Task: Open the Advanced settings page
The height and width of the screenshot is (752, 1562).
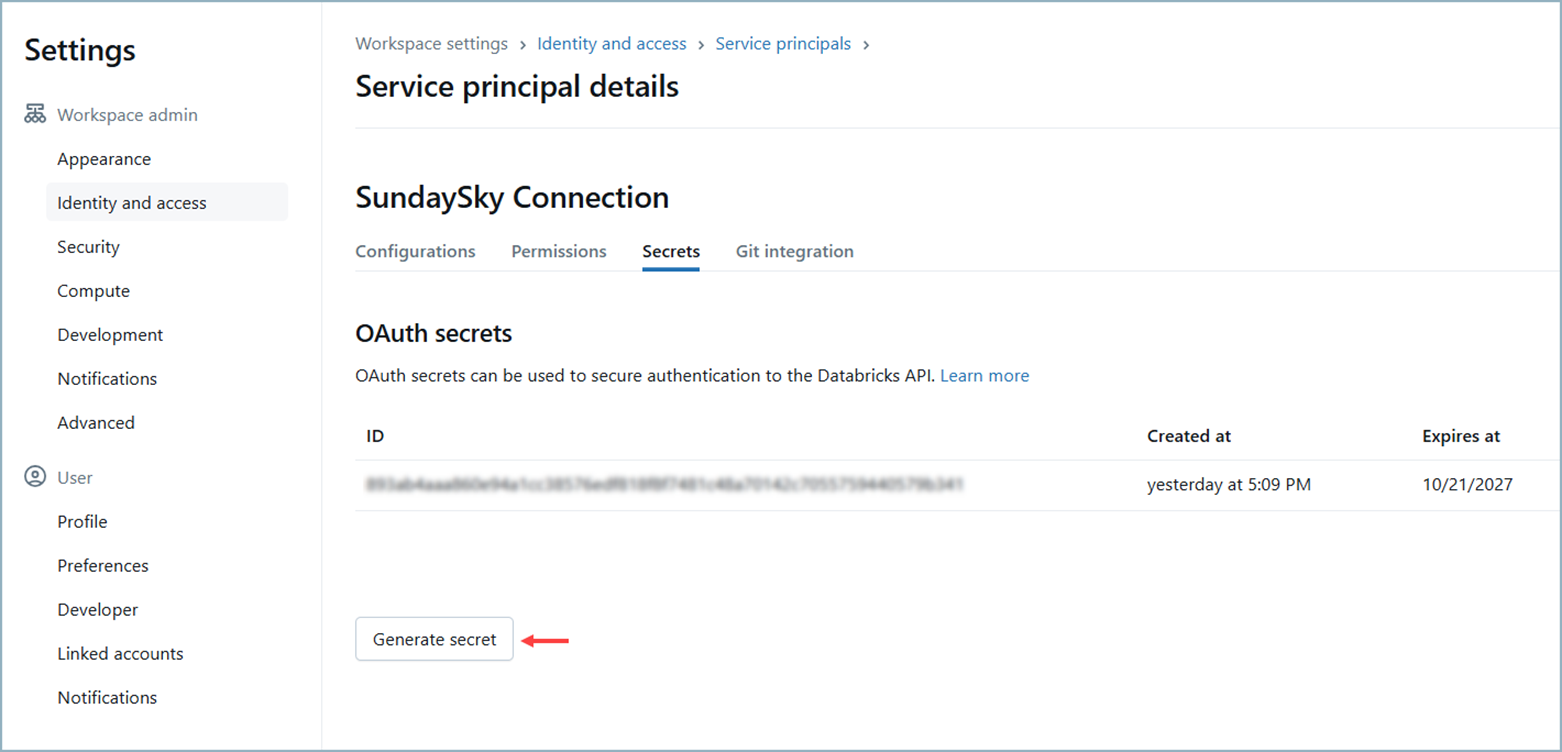Action: click(x=96, y=422)
